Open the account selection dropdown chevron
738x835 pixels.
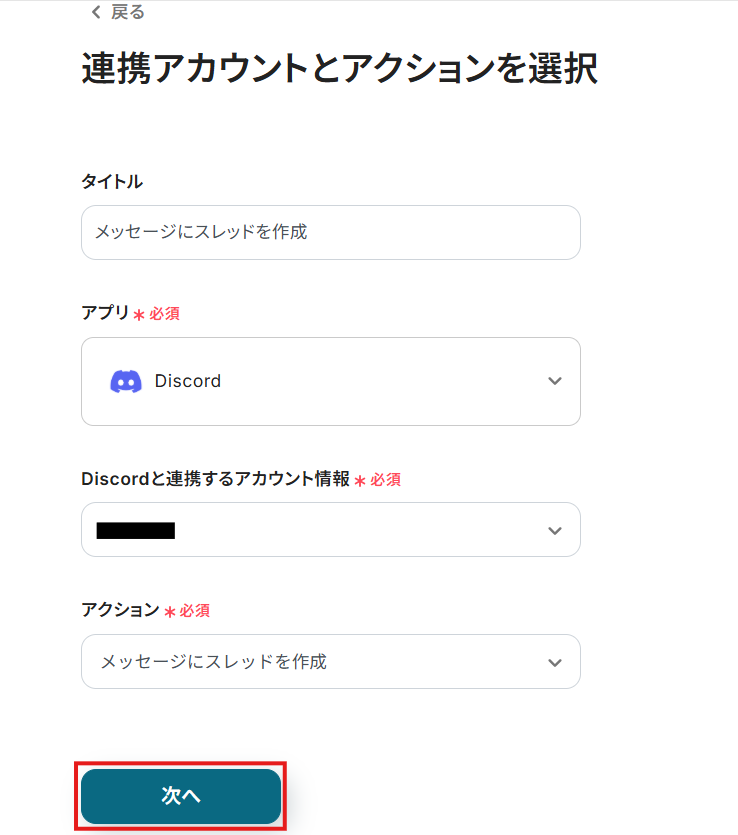tap(555, 530)
